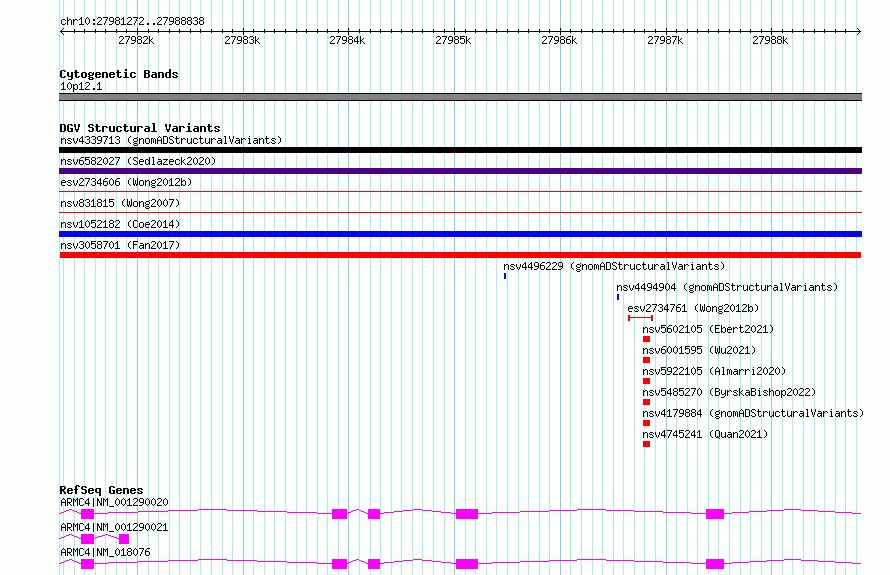Screen dimensions: 890x575
Task: Open the nsv6582027 Sedlazeck2020 label
Action: coord(138,161)
